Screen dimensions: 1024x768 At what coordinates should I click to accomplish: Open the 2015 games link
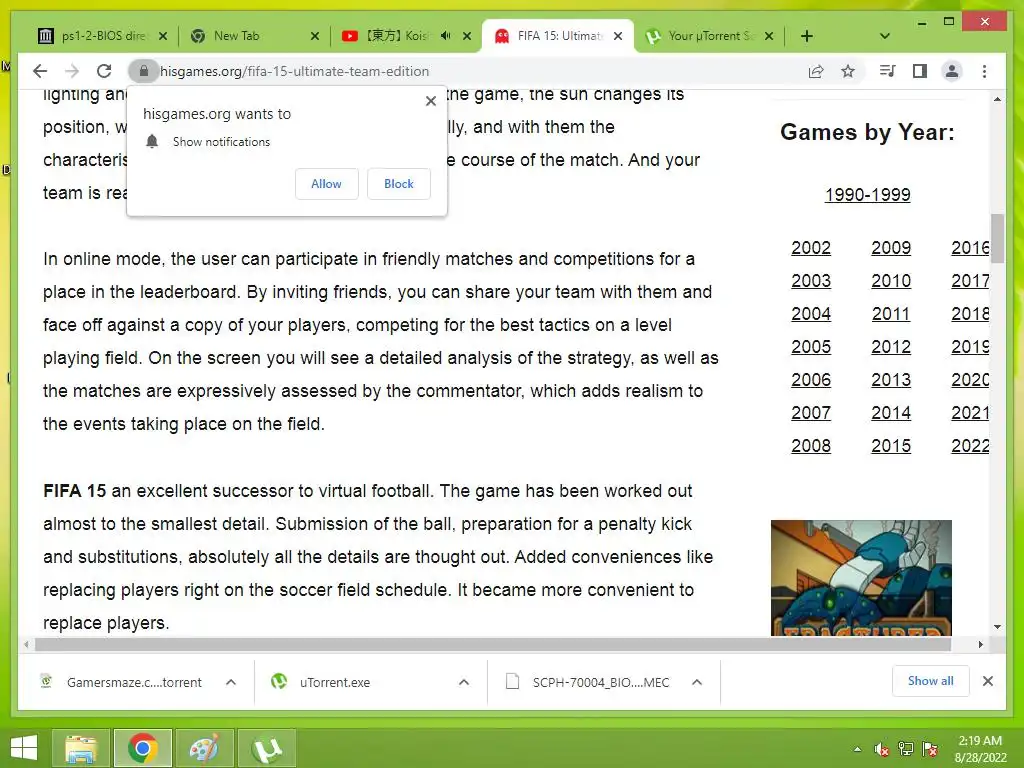tap(891, 445)
